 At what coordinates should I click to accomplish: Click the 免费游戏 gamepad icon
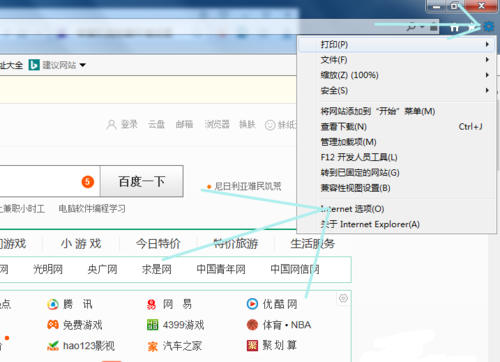click(53, 325)
